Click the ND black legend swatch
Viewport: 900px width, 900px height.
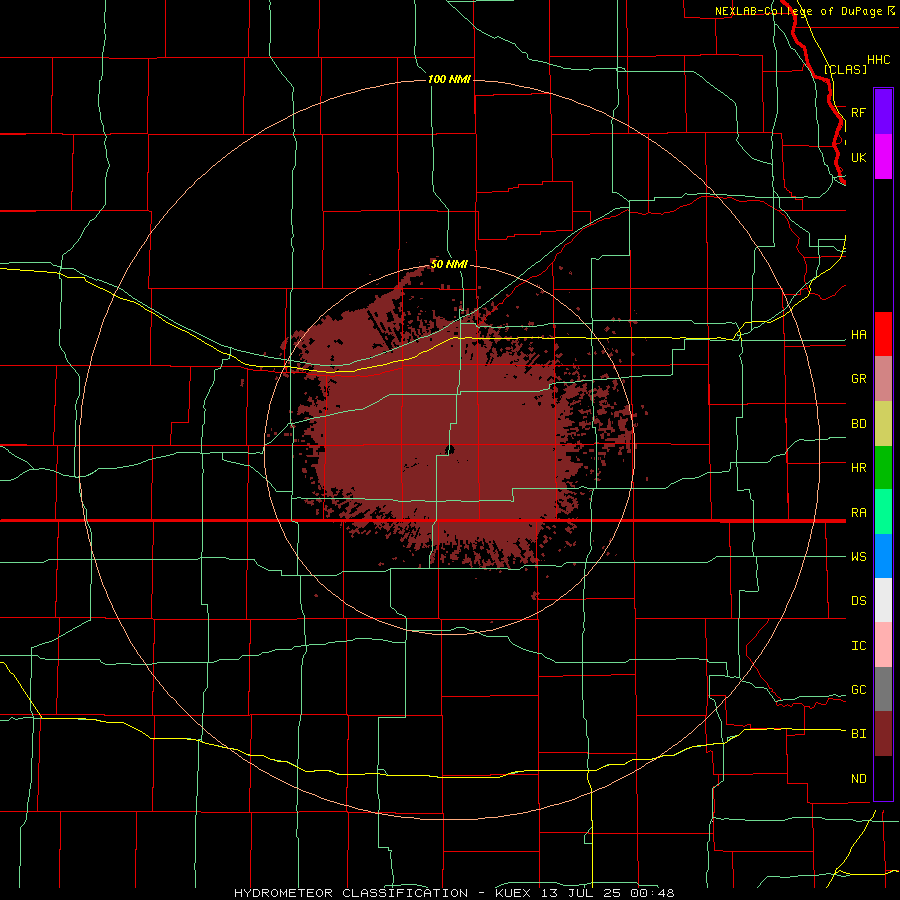click(883, 778)
